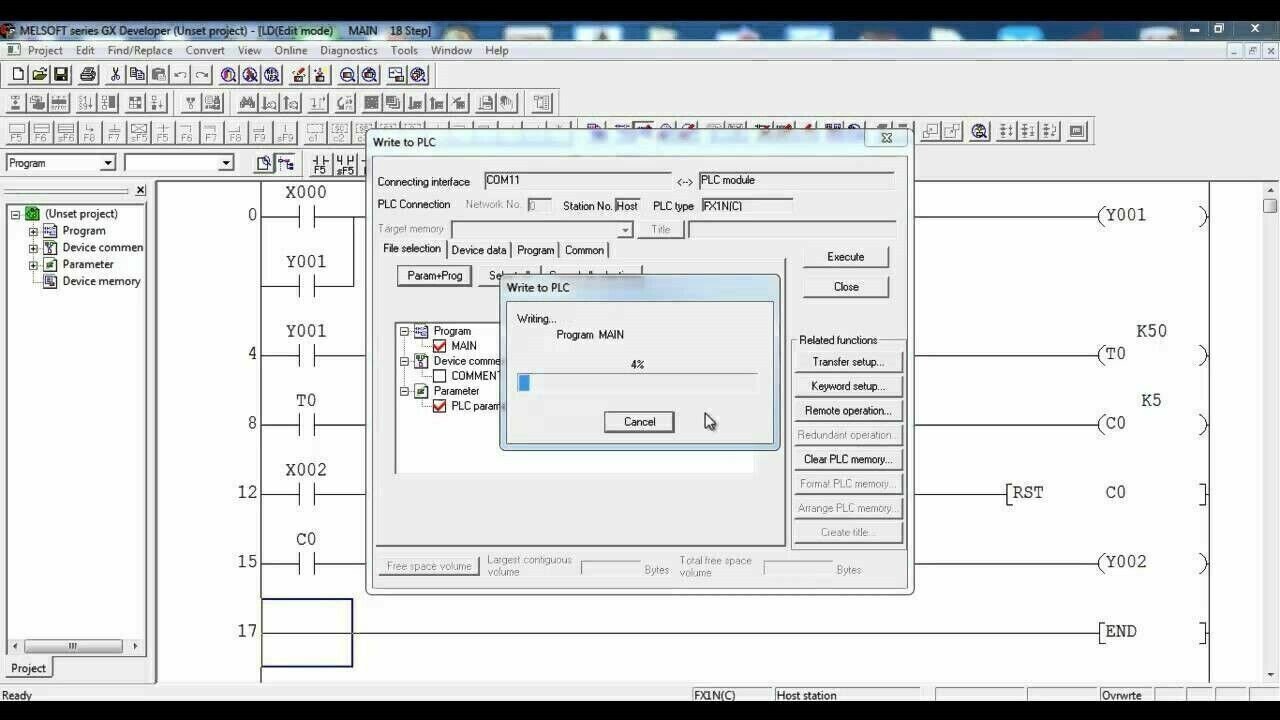
Task: Collapse the Program node in the file tree
Action: click(x=403, y=331)
